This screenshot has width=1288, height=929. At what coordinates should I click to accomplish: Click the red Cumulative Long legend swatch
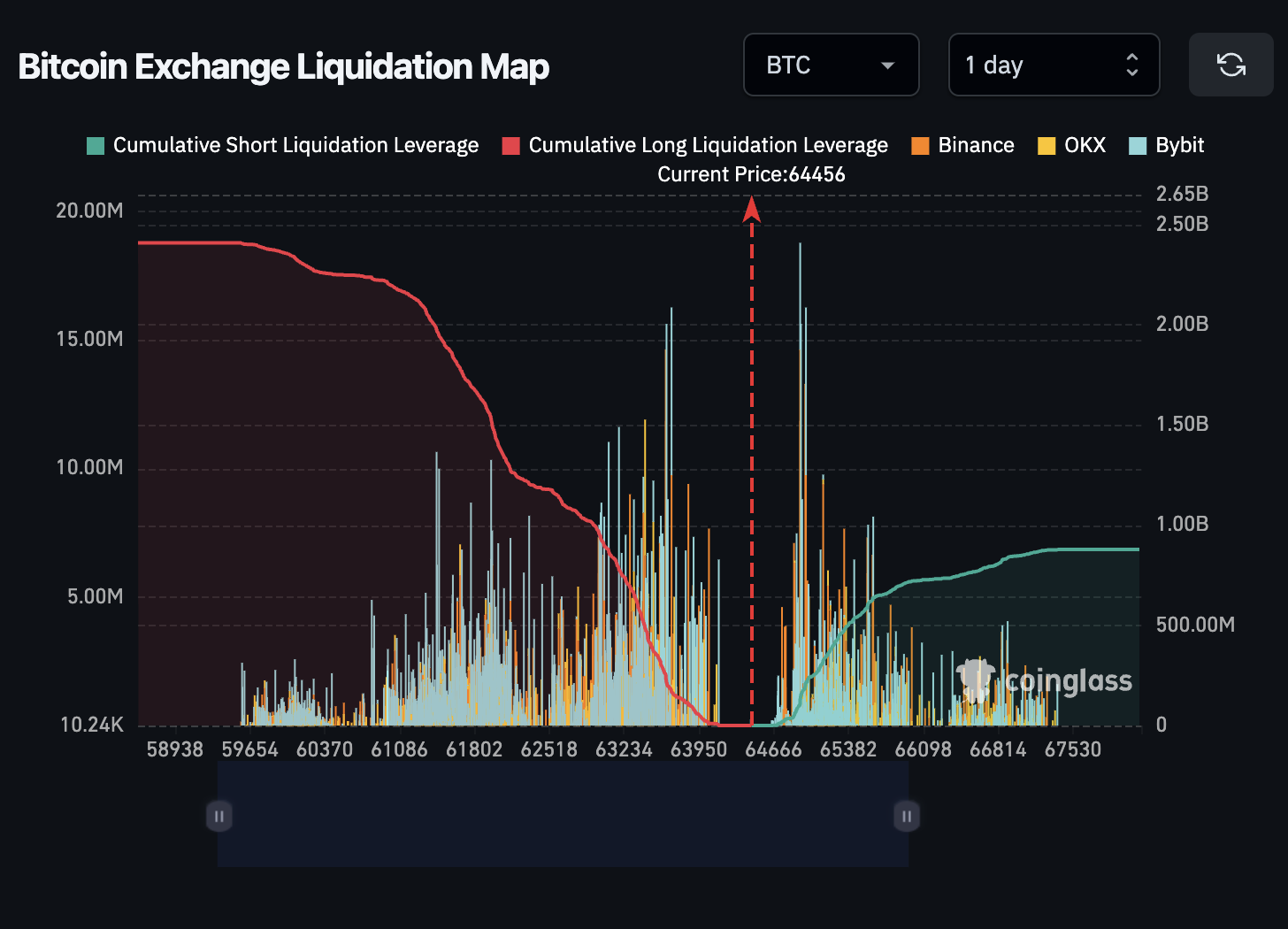(510, 146)
